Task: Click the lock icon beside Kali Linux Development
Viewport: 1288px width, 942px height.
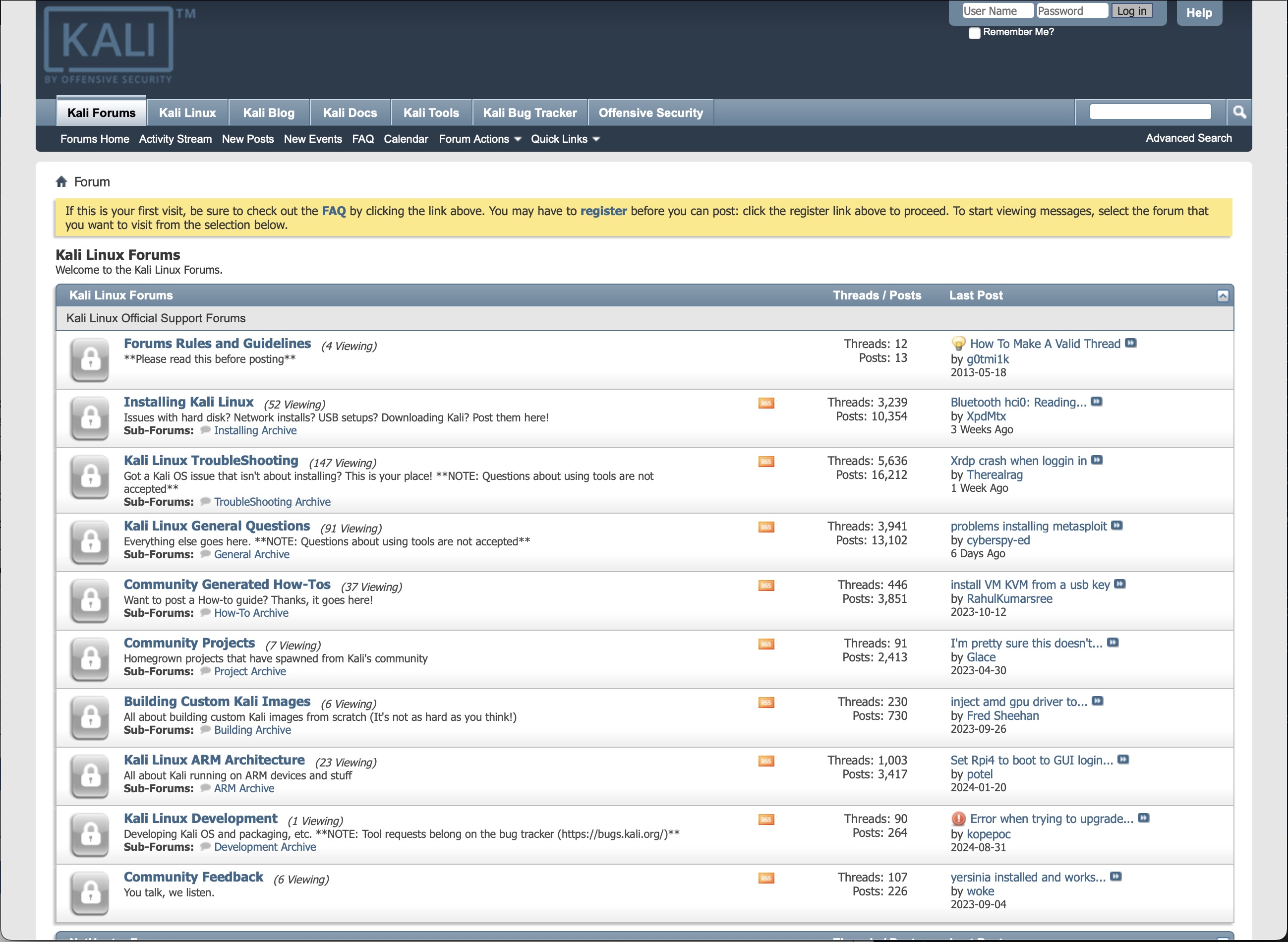Action: pos(89,833)
